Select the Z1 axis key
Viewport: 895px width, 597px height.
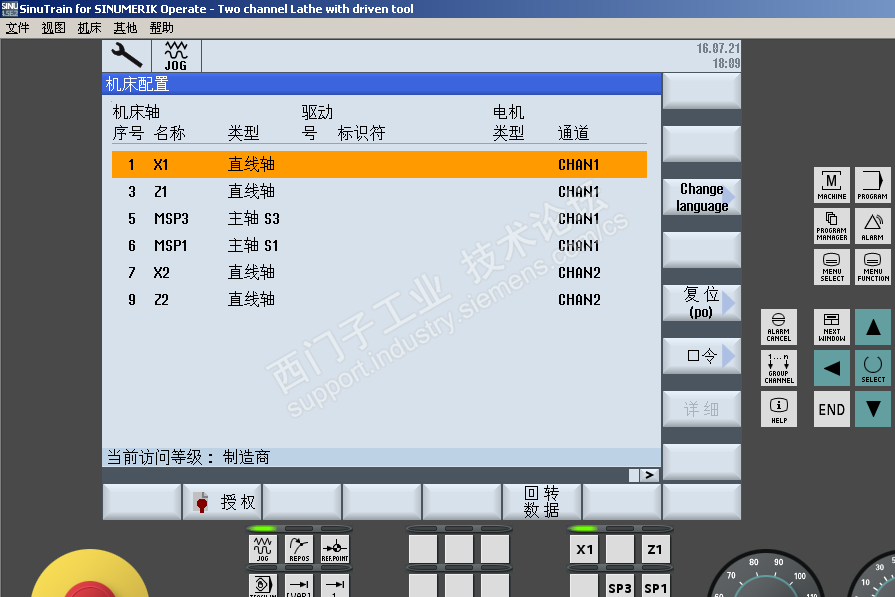coord(655,549)
